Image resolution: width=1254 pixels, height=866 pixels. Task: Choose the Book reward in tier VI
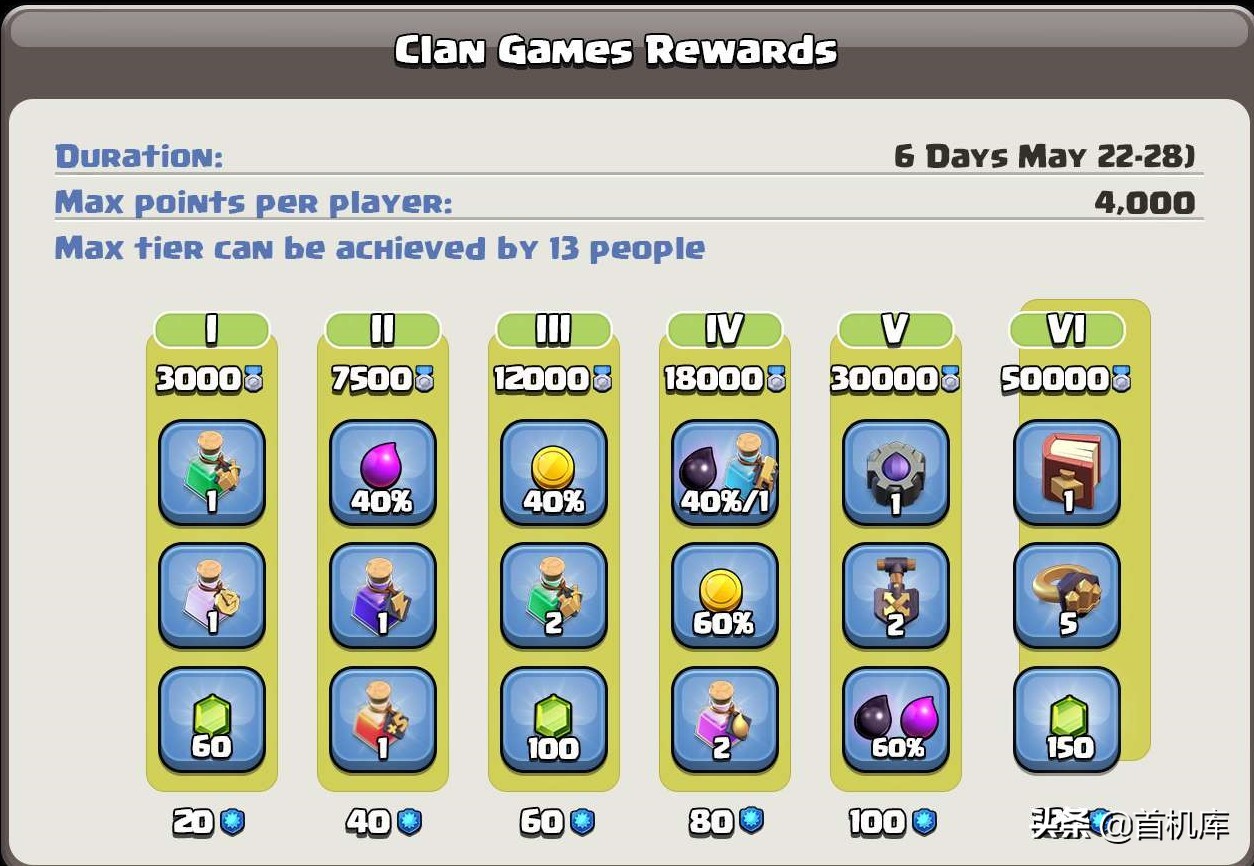[x=1067, y=473]
